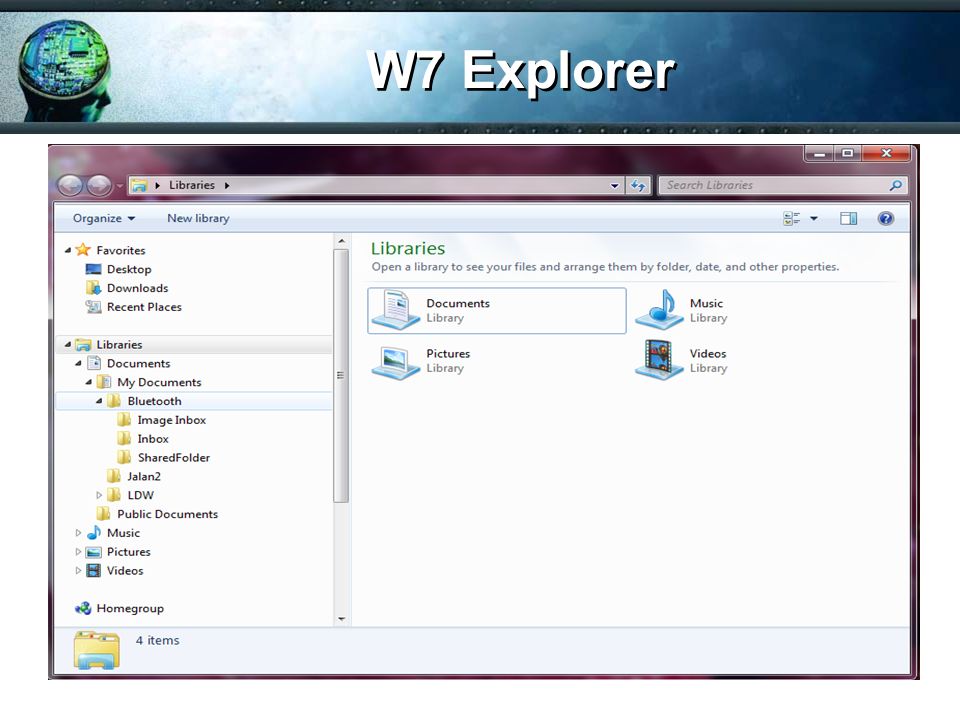The width and height of the screenshot is (960, 720).
Task: Click navigation pane scrollbar down arrow
Action: 342,619
